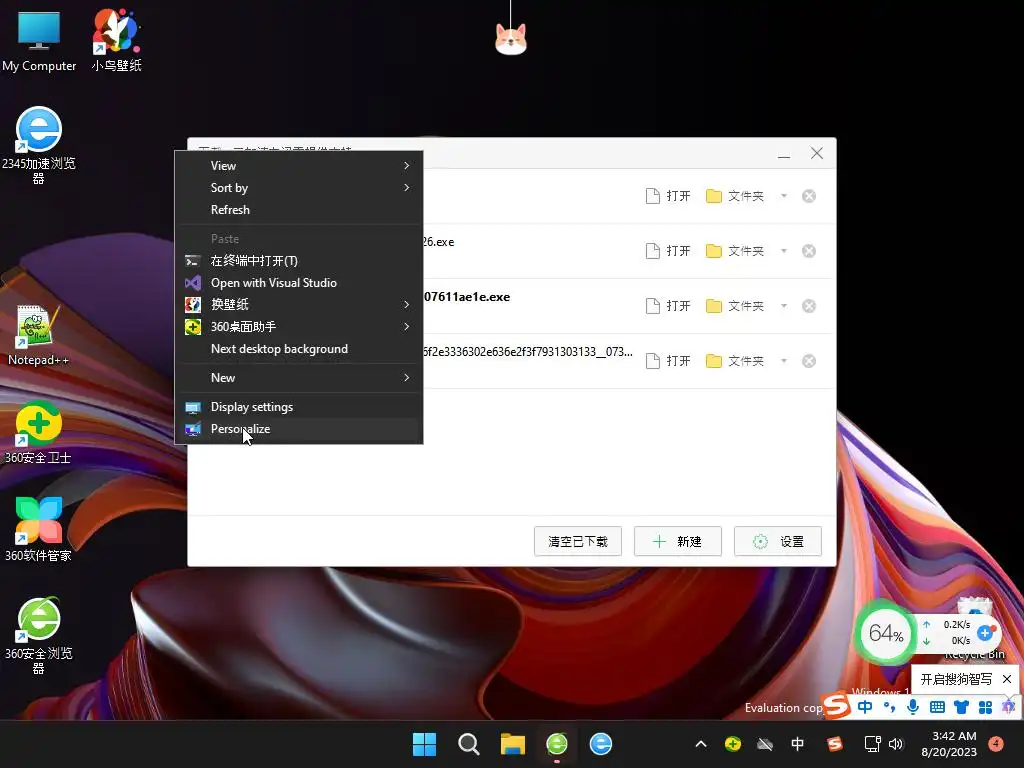Choose Refresh in the context menu
This screenshot has width=1024, height=768.
click(298, 210)
